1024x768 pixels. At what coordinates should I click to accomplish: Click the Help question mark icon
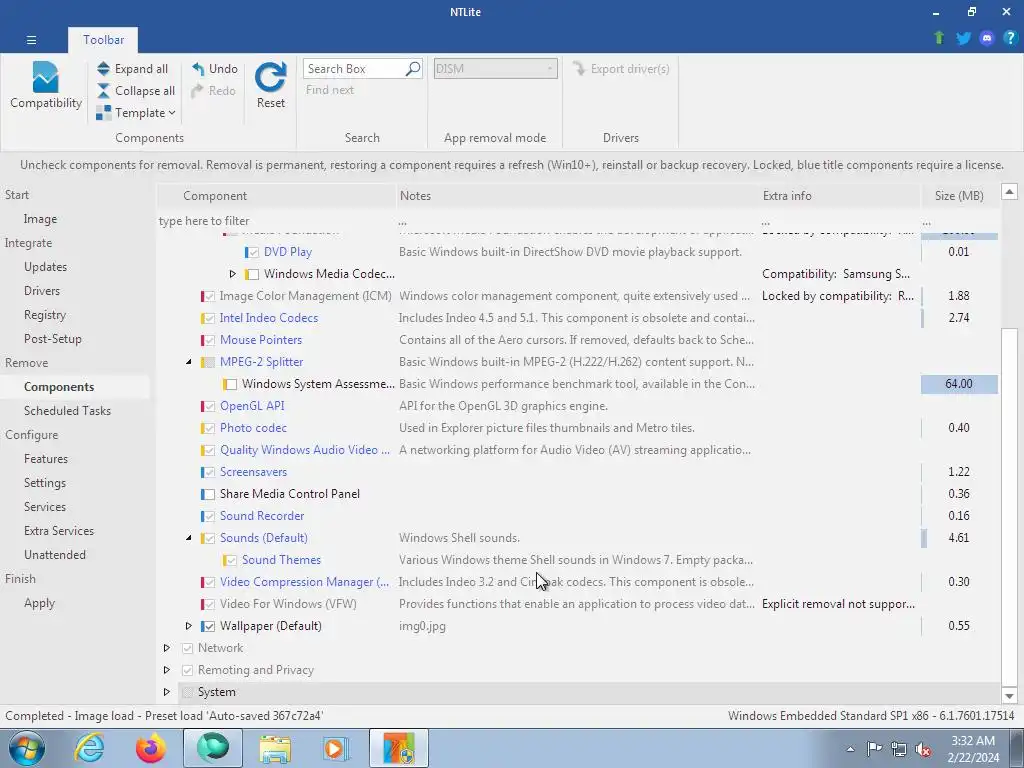(1010, 38)
